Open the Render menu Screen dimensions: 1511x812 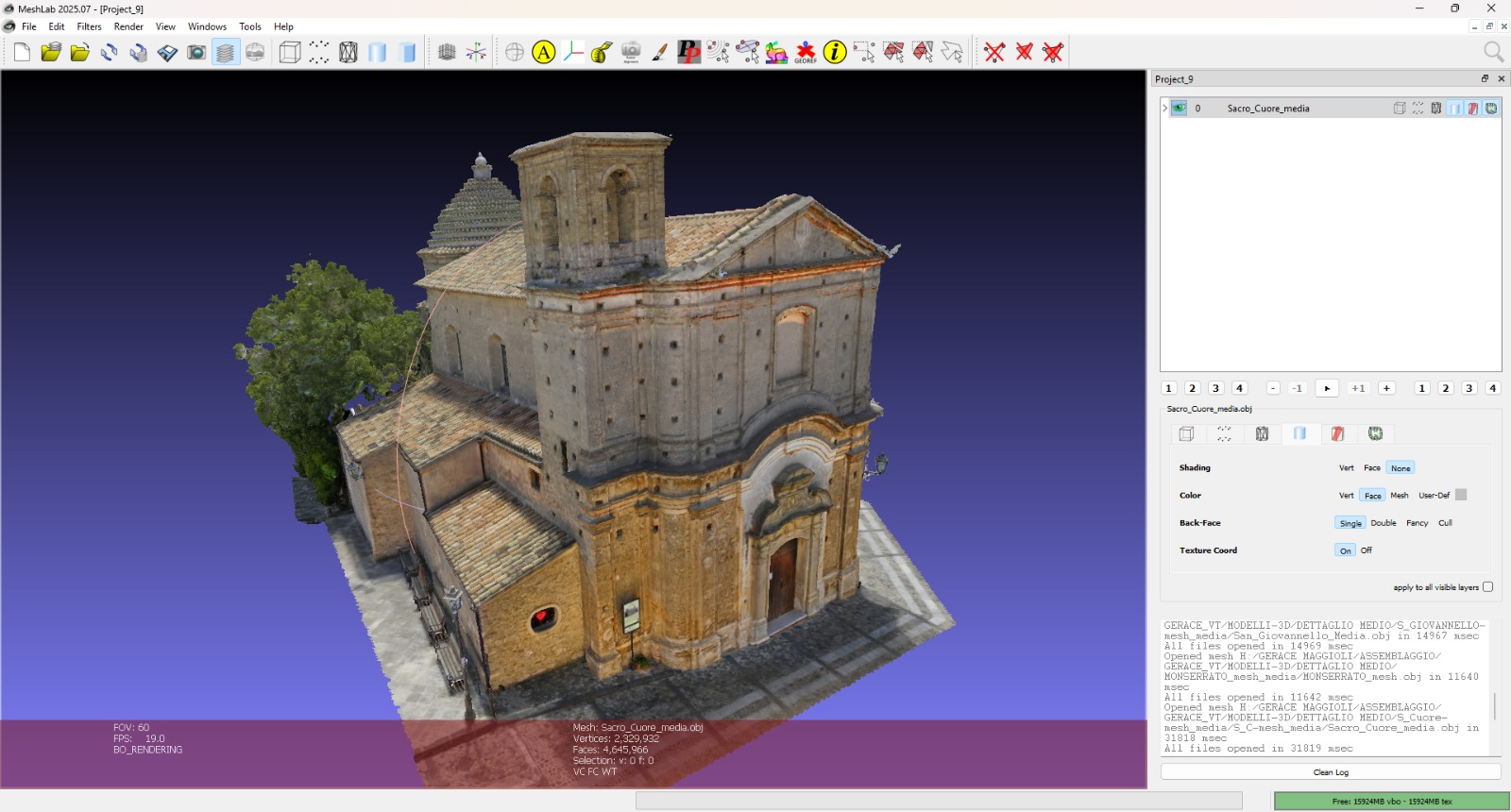pyautogui.click(x=128, y=26)
